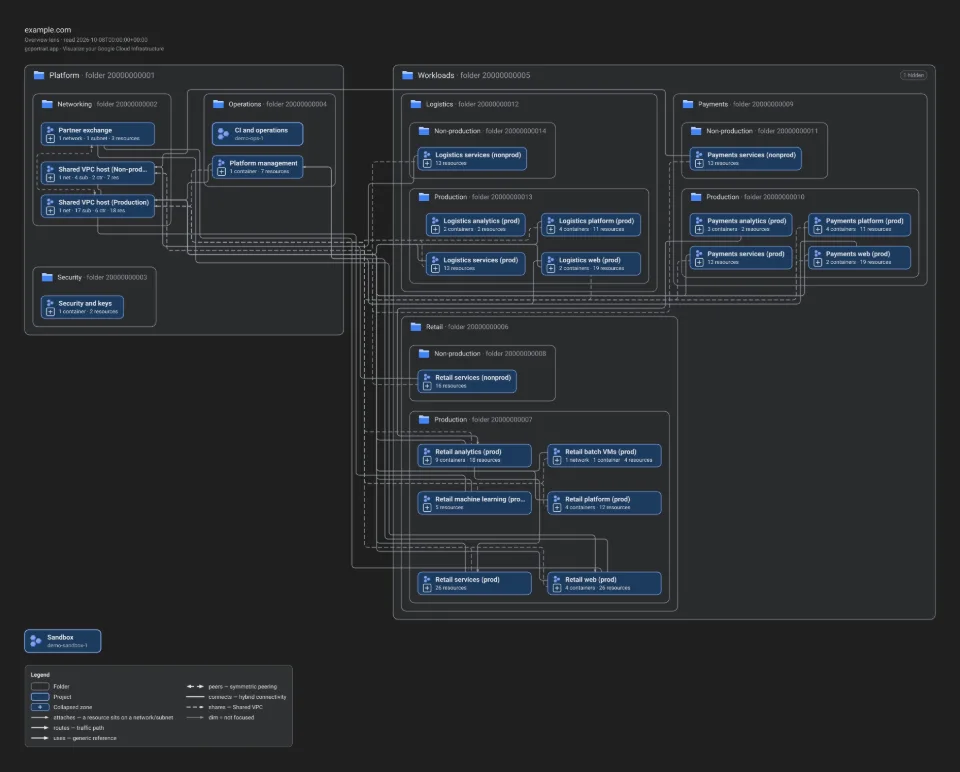Click the Payments web (prod) project icon
The width and height of the screenshot is (960, 772).
tap(817, 253)
